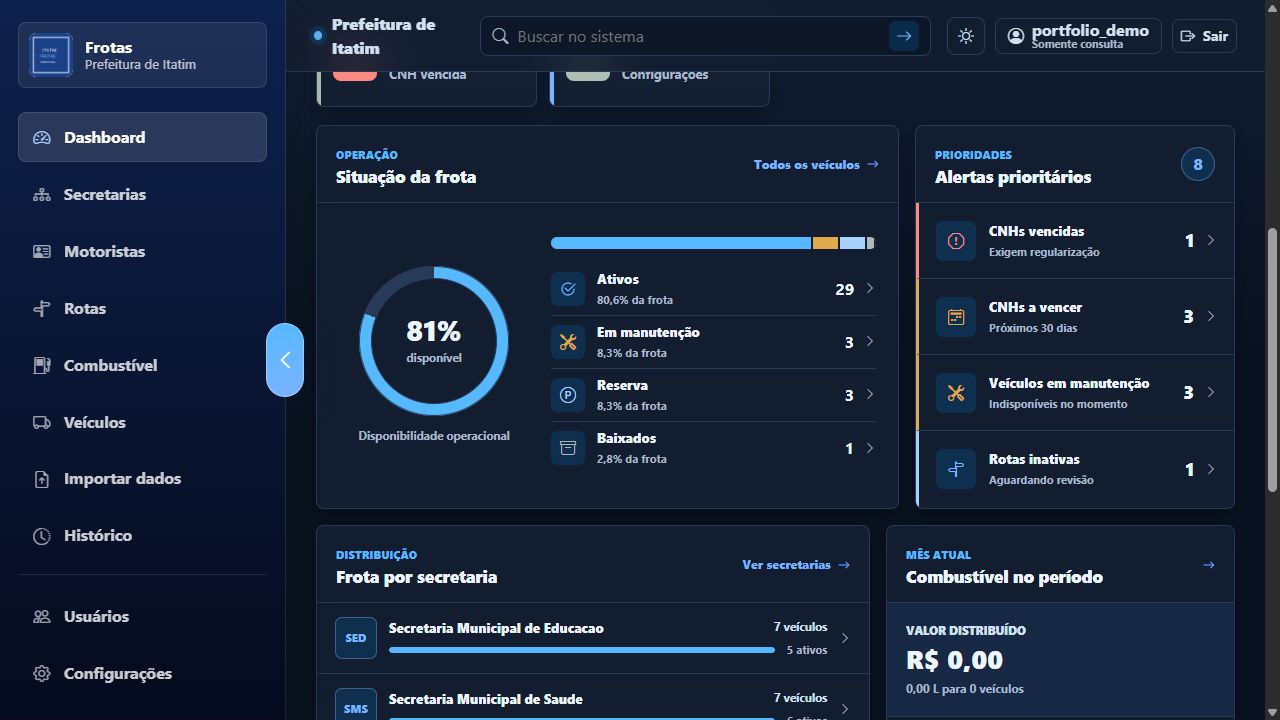The height and width of the screenshot is (720, 1280).
Task: Click the Em manutenção tools icon
Action: [x=568, y=342]
